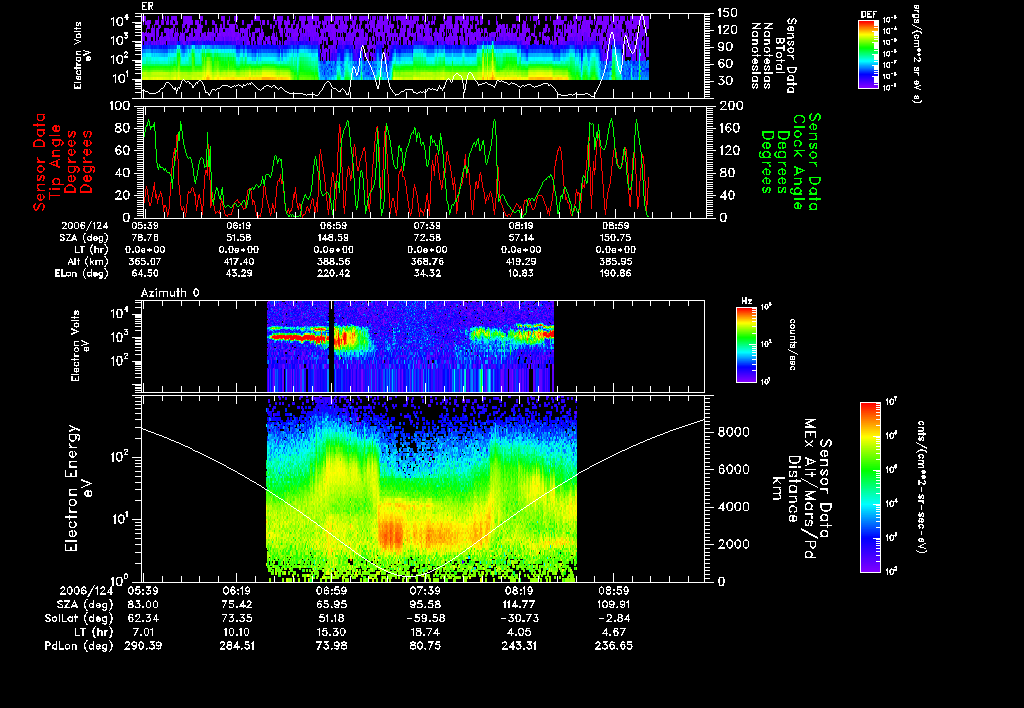Select PdLon value 73.98
1024x708 pixels.
[x=331, y=646]
